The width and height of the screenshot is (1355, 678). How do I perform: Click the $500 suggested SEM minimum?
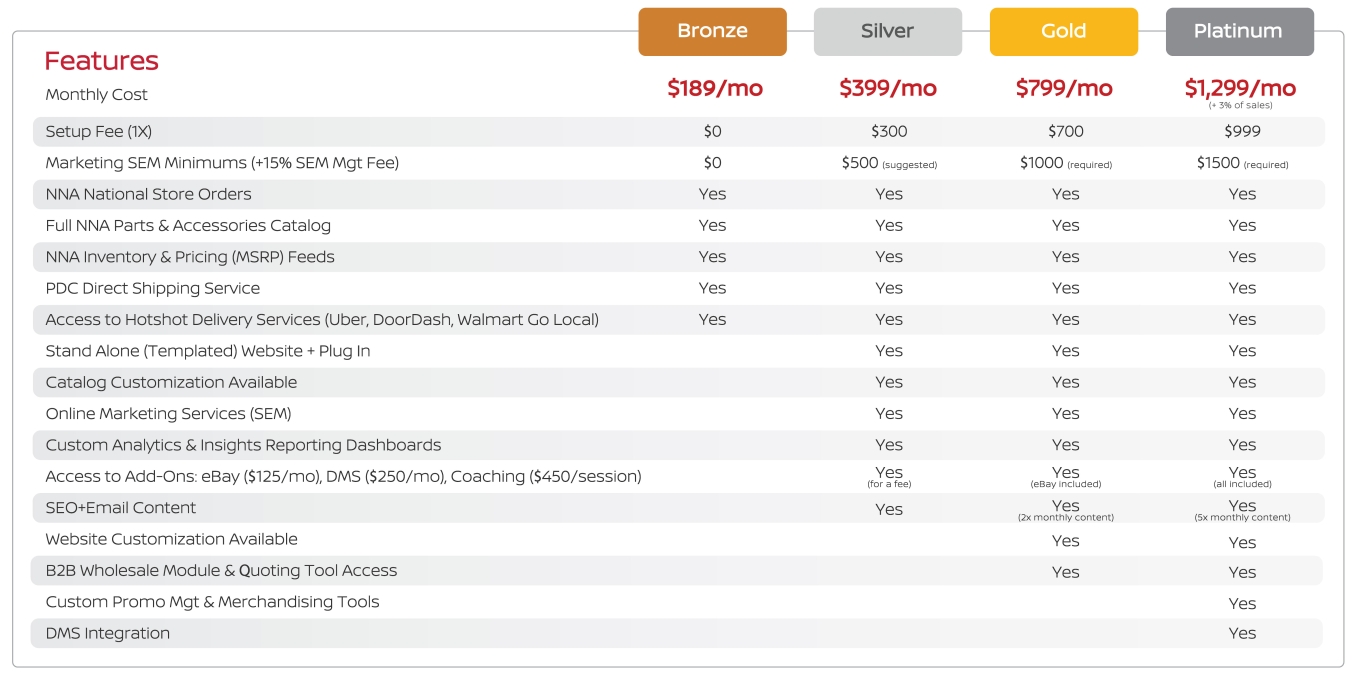888,163
